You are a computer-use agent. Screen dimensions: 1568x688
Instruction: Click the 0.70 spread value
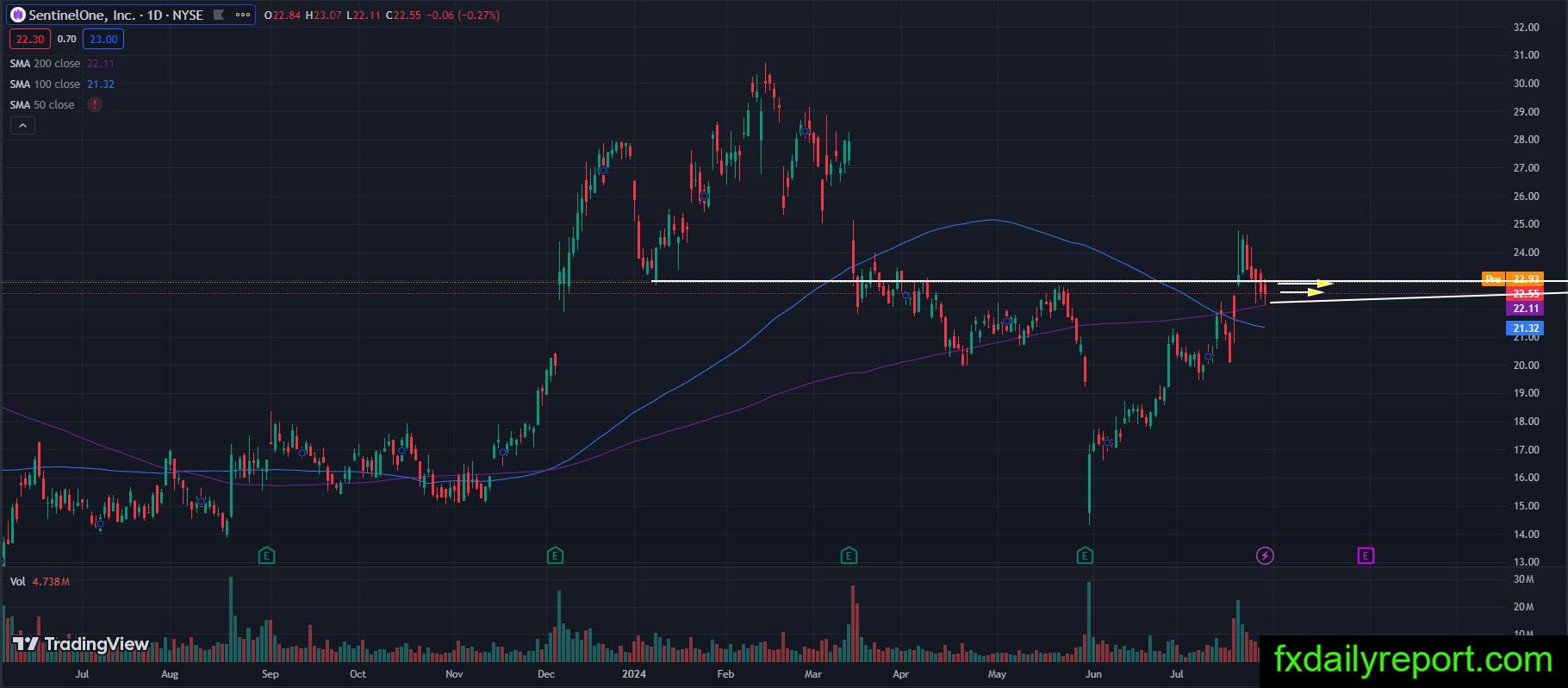click(67, 39)
